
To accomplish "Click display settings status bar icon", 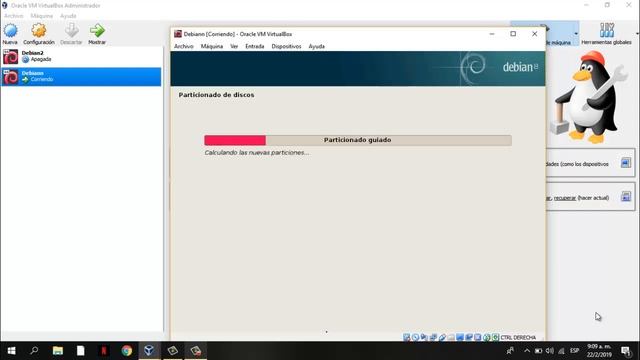I will (460, 338).
